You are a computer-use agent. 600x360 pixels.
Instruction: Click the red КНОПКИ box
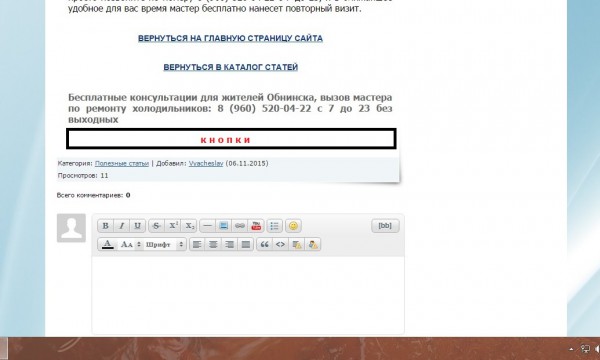[x=231, y=139]
